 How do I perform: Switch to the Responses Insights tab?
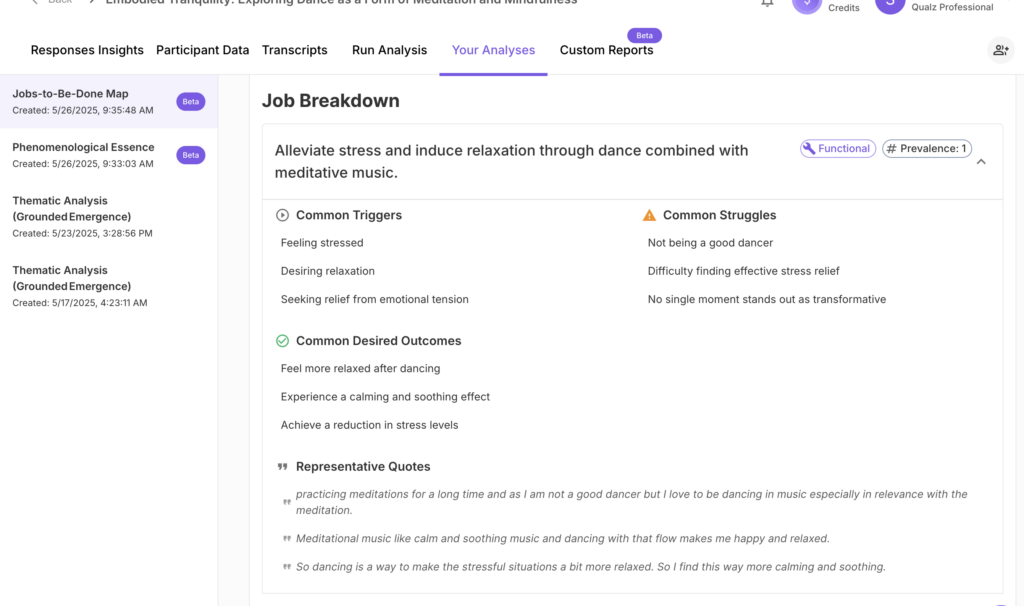coord(87,50)
